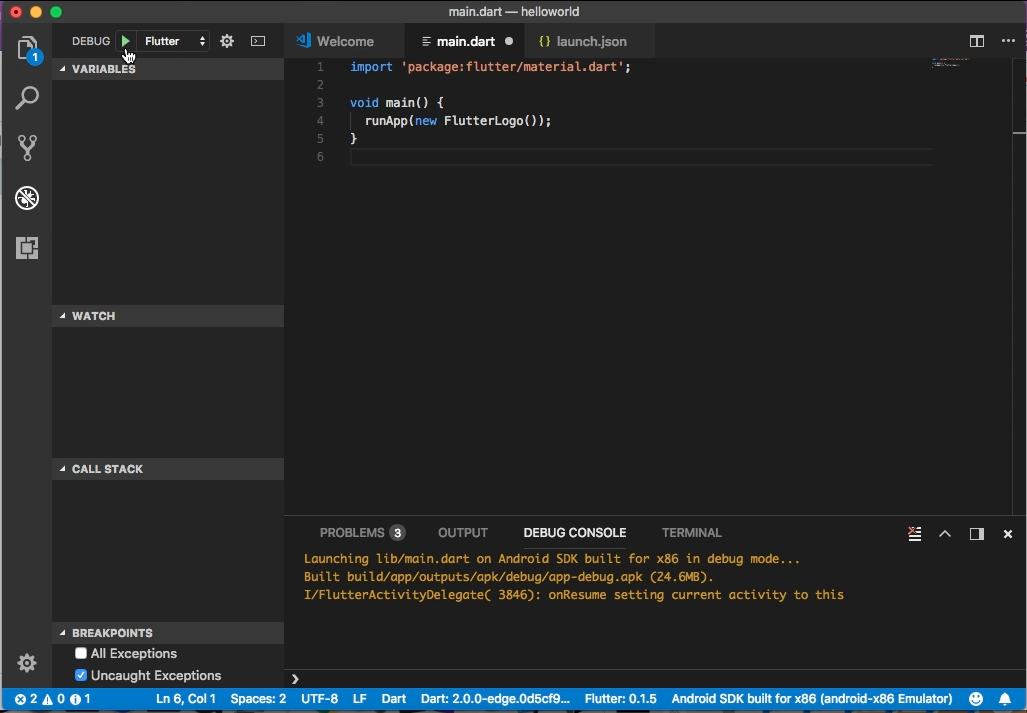
Task: Select the main.dart editor tab
Action: [x=465, y=41]
